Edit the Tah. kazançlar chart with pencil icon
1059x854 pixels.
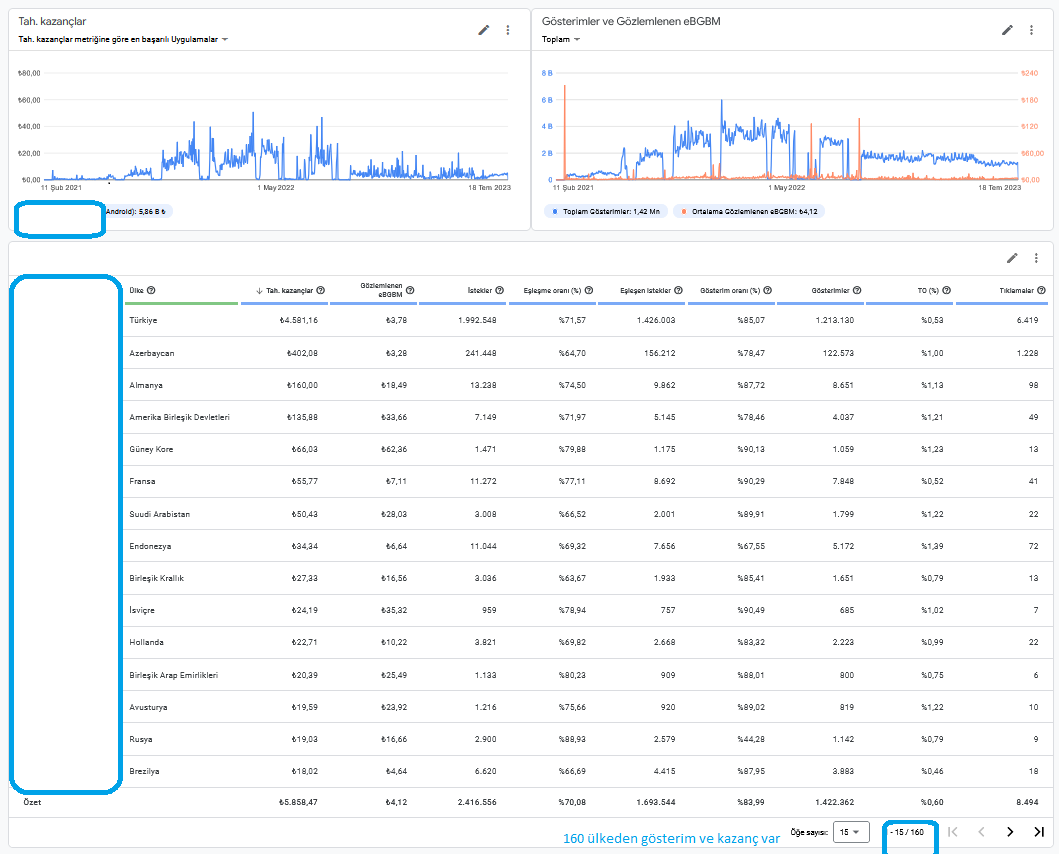pyautogui.click(x=484, y=30)
